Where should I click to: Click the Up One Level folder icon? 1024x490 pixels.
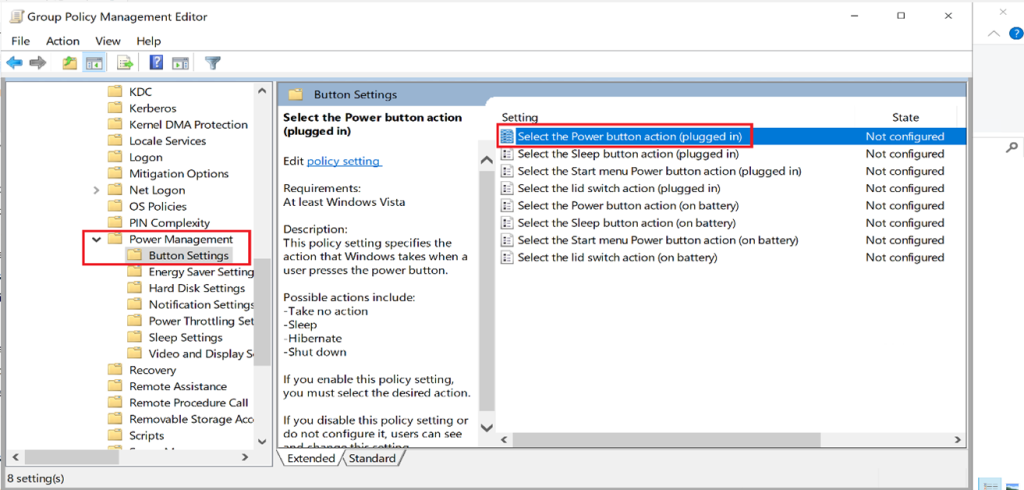(x=69, y=63)
